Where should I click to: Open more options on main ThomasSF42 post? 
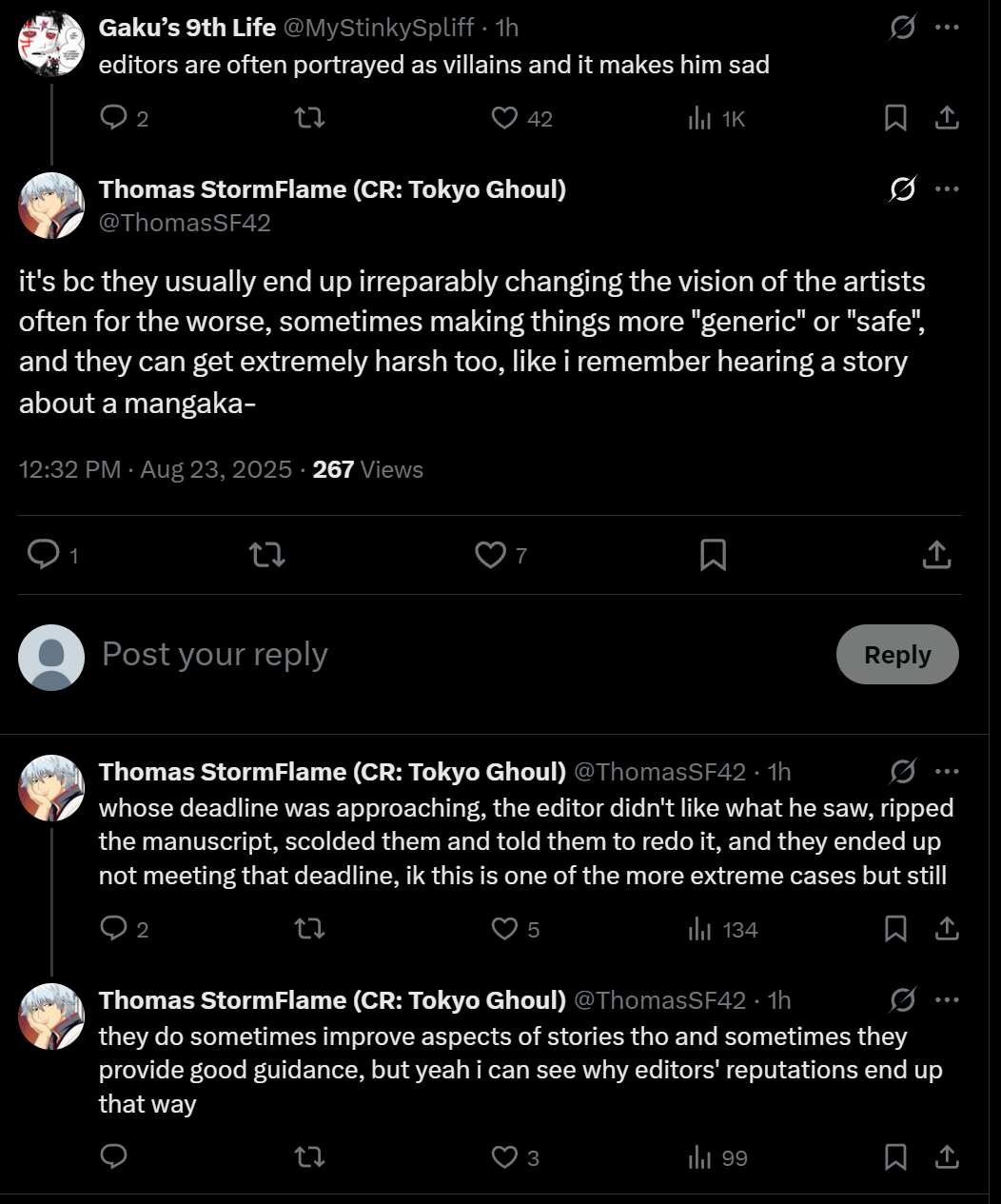pyautogui.click(x=947, y=189)
